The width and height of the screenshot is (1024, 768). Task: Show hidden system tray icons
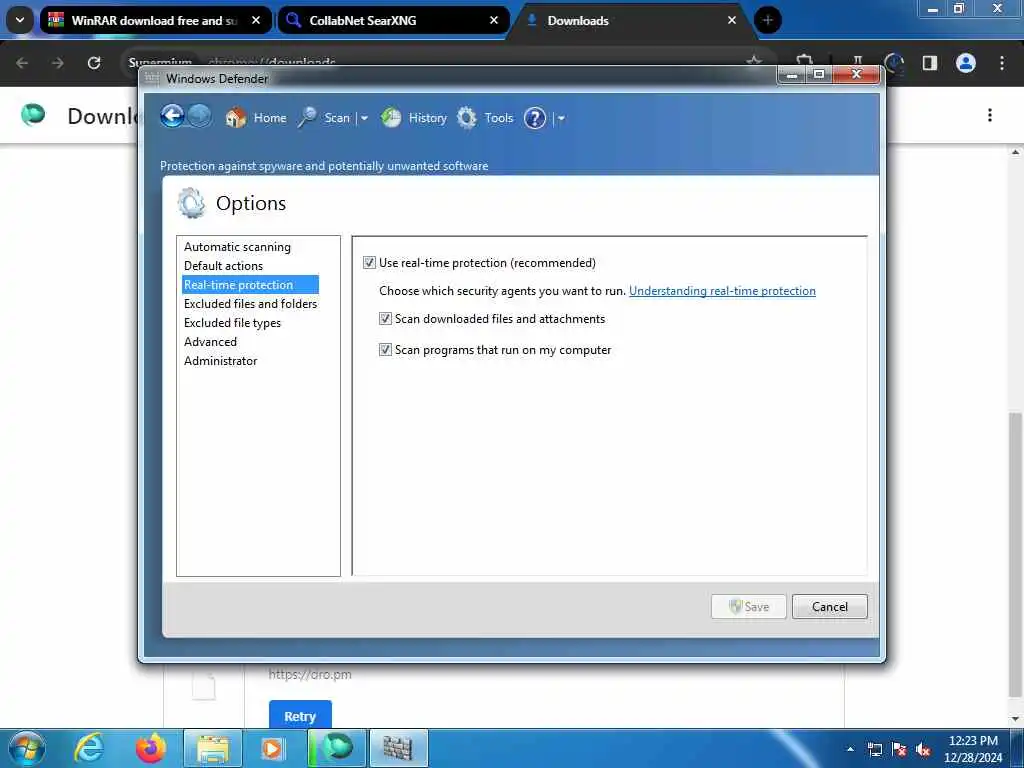click(850, 749)
